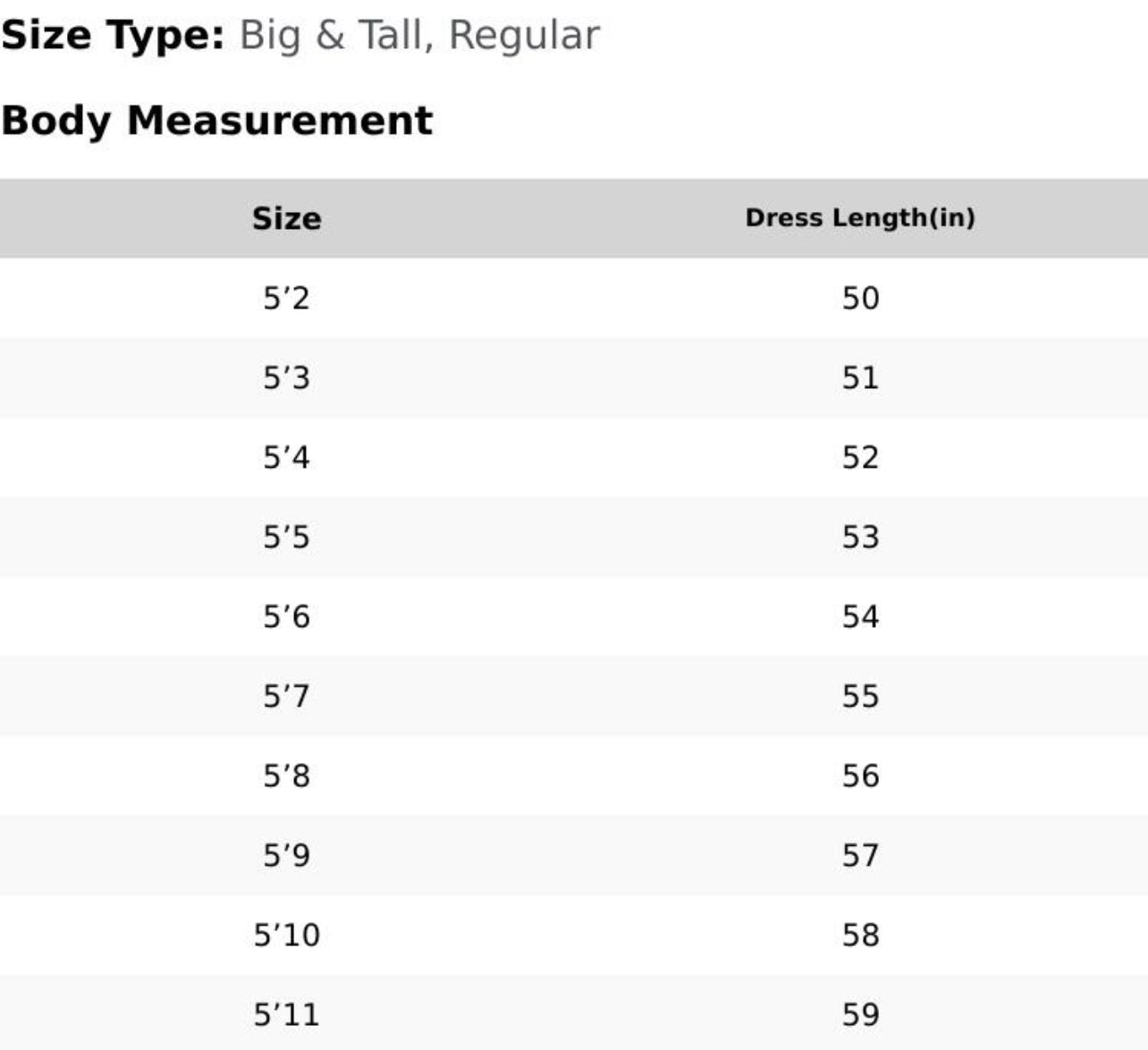Click the 5'6 size cell
Screen dimensions: 1148x1050
[286, 616]
